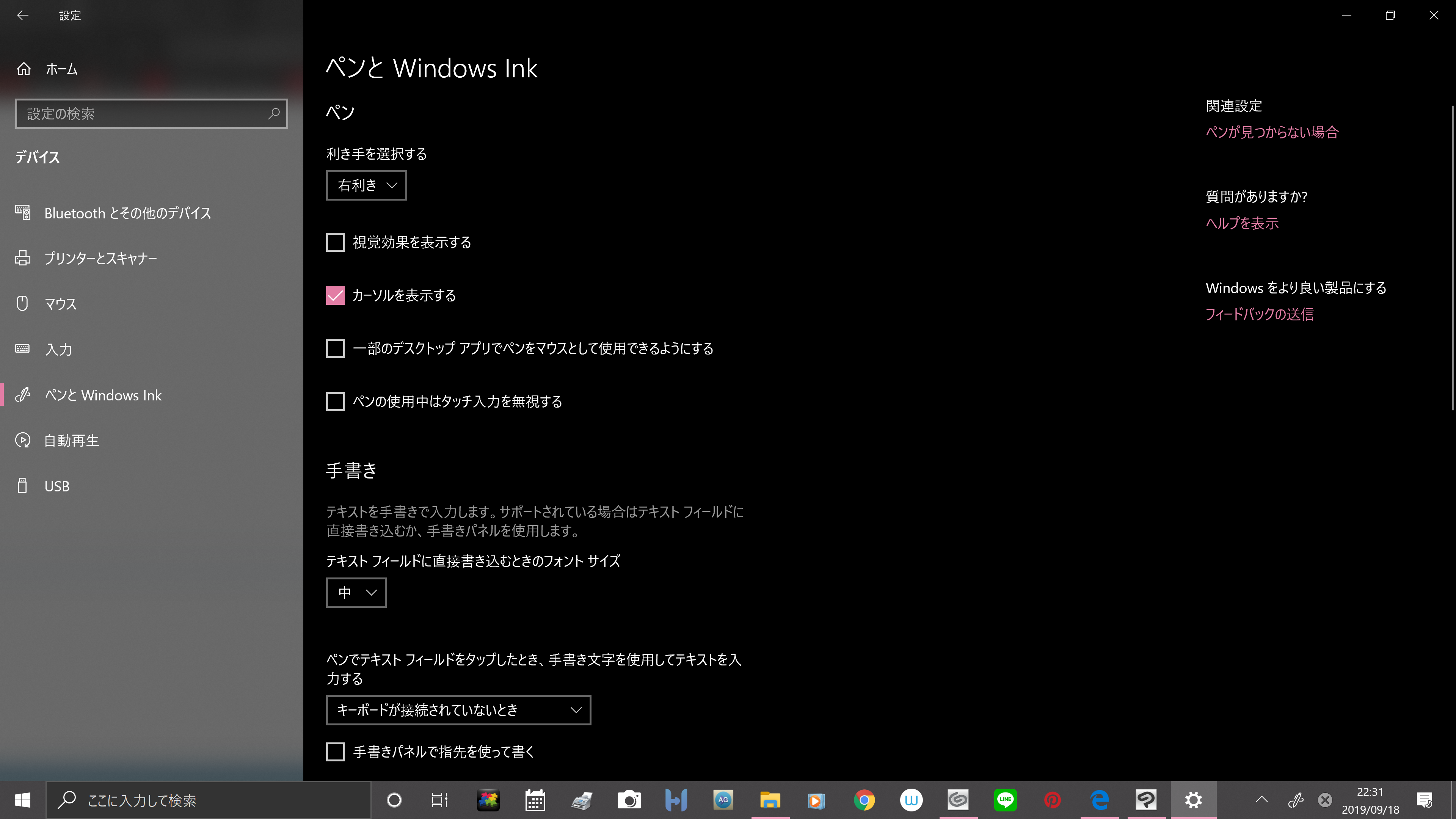Open キーボードが接続されていないとき dropdown
Viewport: 1456px width, 819px height.
click(x=458, y=710)
